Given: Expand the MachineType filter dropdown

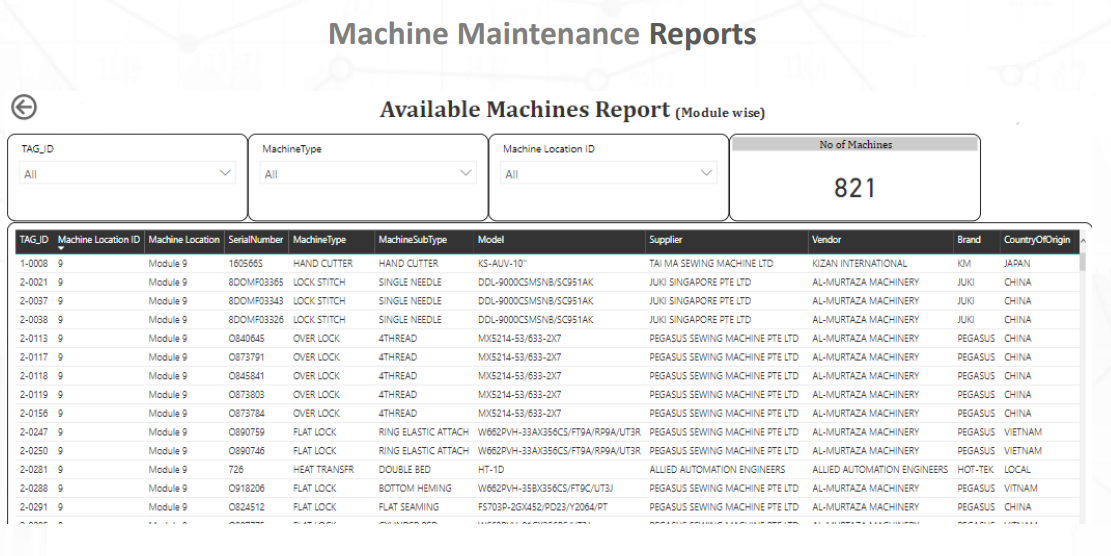Looking at the screenshot, I should 367,174.
